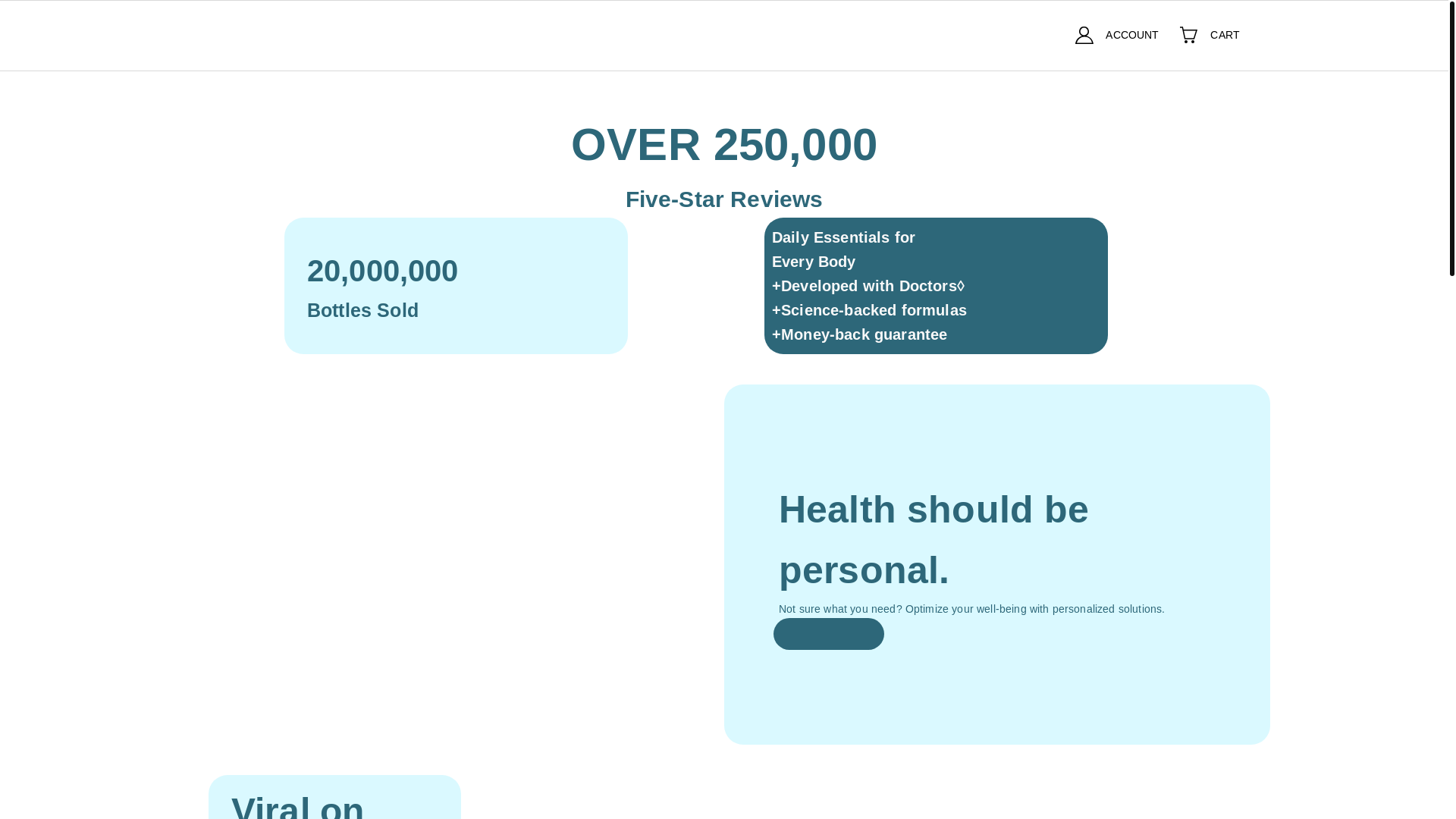Click "Daily Essentials for Every Body" text
1456x819 pixels.
click(x=843, y=249)
